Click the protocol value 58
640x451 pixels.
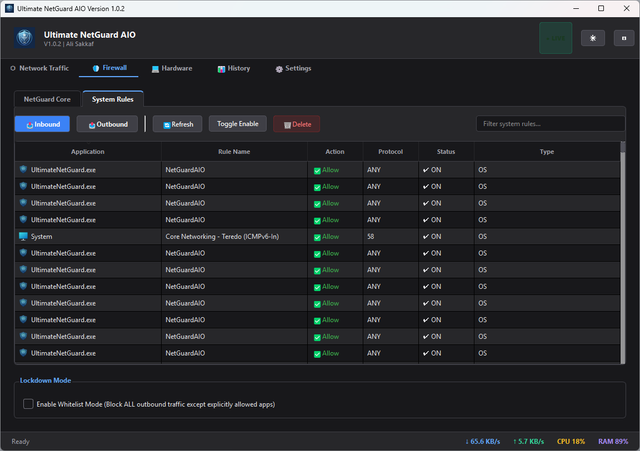[370, 236]
